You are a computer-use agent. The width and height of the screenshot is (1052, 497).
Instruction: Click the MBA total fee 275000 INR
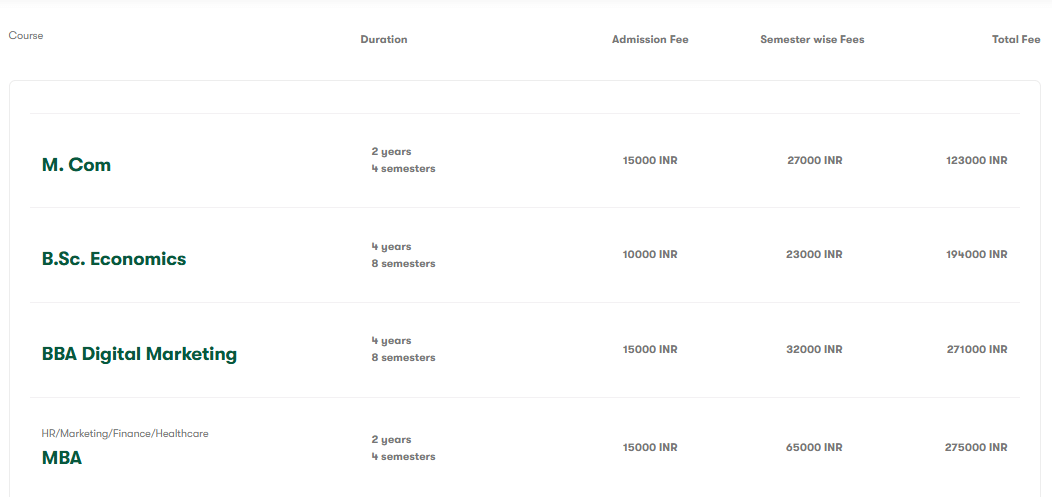point(976,447)
